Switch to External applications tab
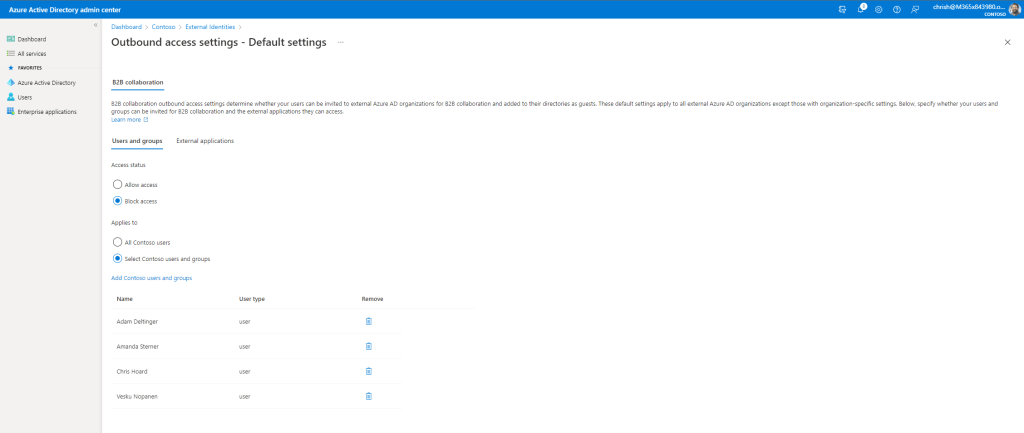The height and width of the screenshot is (433, 1024). pyautogui.click(x=205, y=141)
